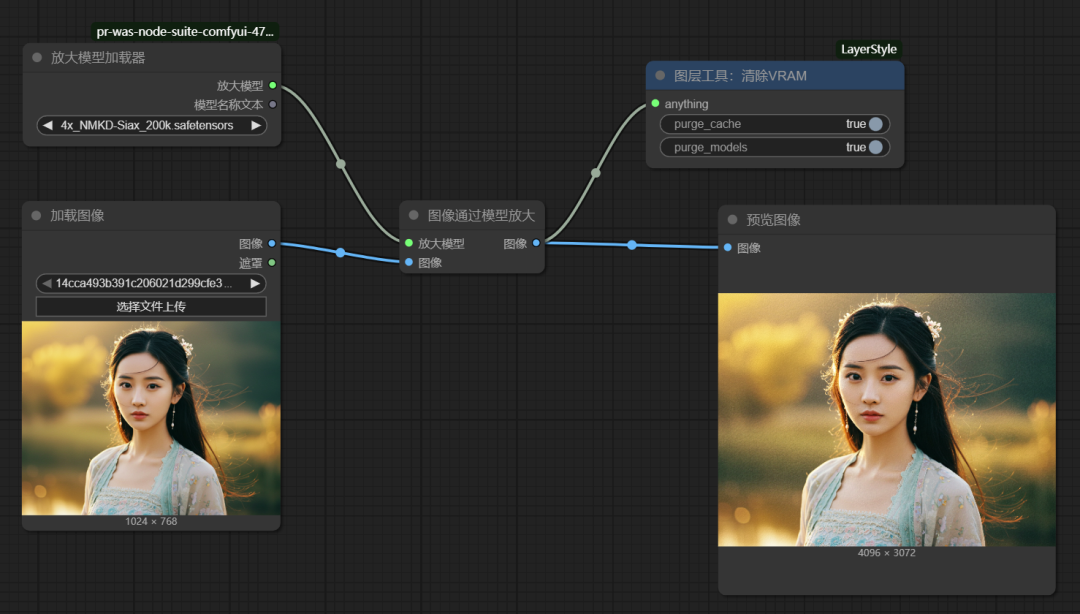1080x614 pixels.
Task: Click the 图像 output port on 图像通过模型放大
Action: [x=537, y=242]
